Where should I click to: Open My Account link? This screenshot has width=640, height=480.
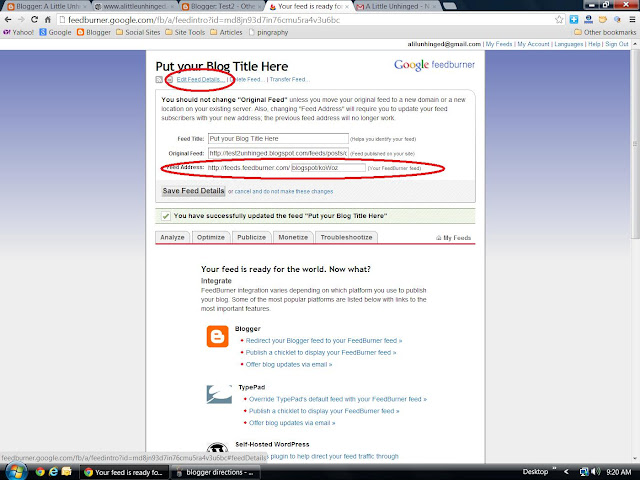click(x=533, y=44)
